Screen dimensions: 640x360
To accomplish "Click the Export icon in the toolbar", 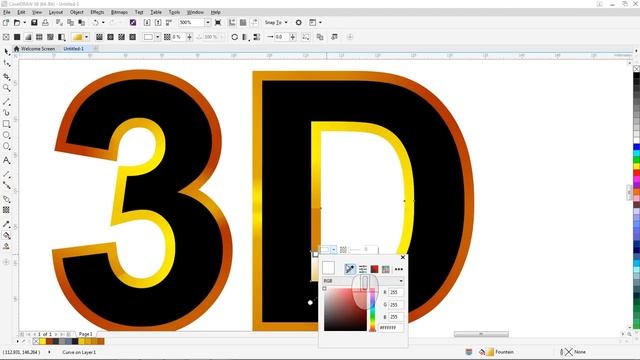I will point(158,22).
